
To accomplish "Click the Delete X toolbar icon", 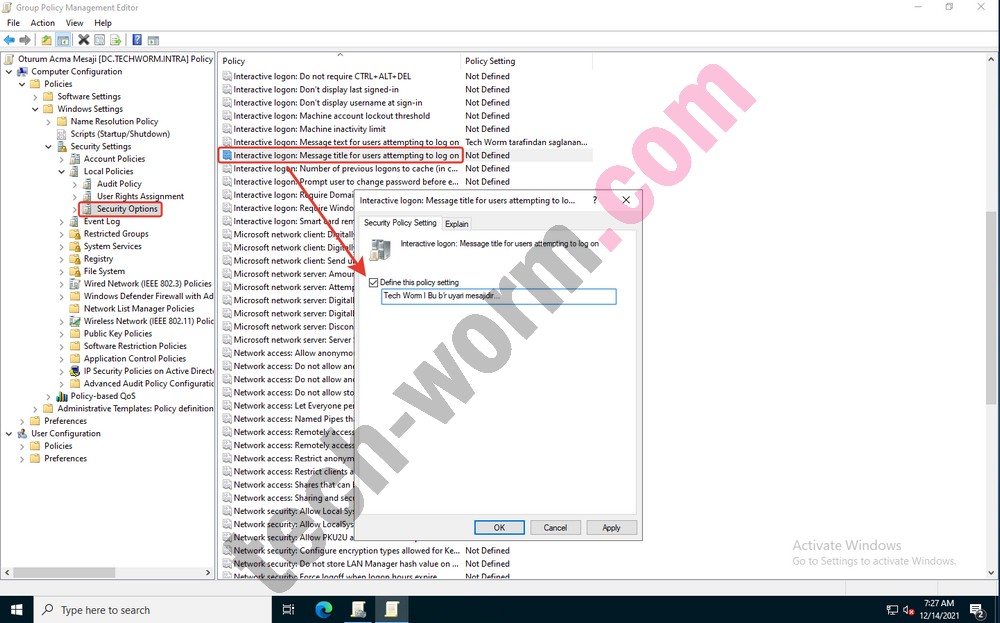I will 84,40.
